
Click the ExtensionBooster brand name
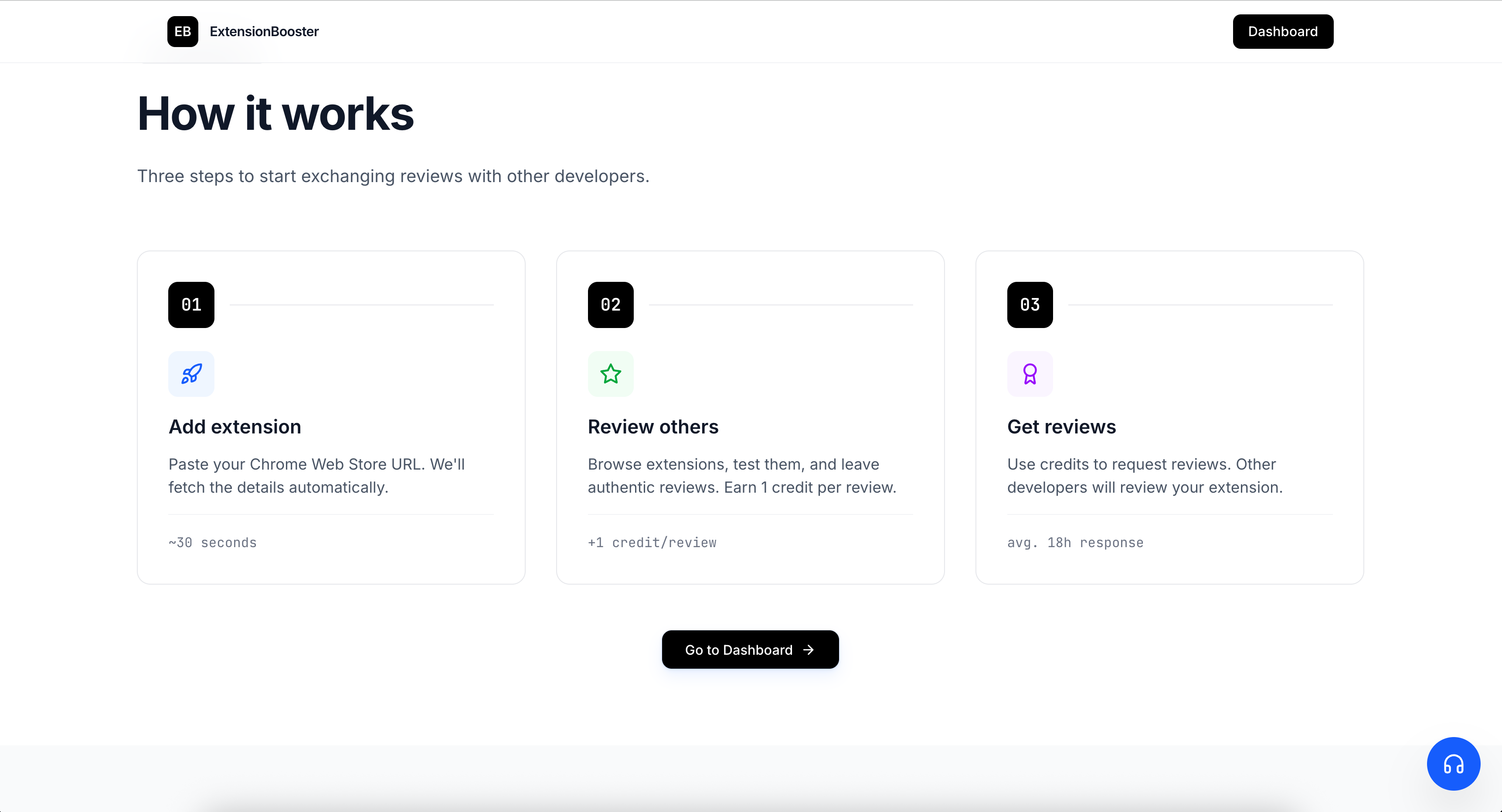tap(264, 31)
